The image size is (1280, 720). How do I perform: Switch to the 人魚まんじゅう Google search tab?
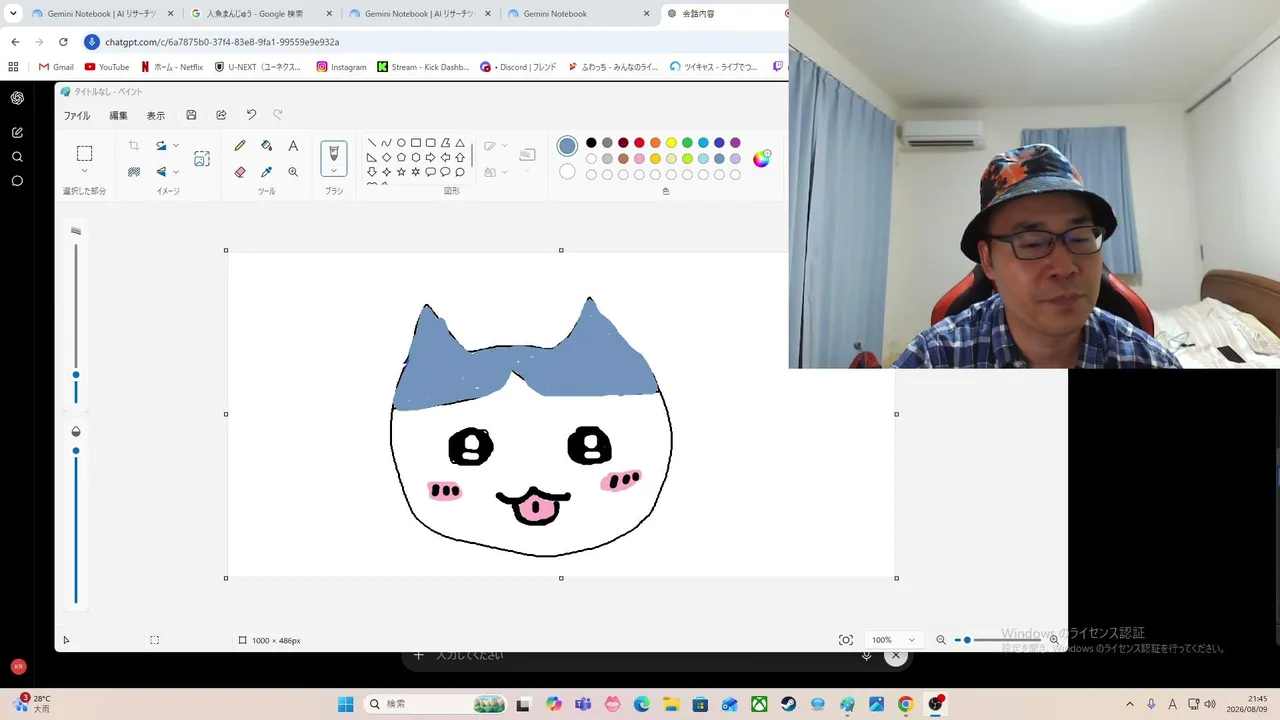261,14
